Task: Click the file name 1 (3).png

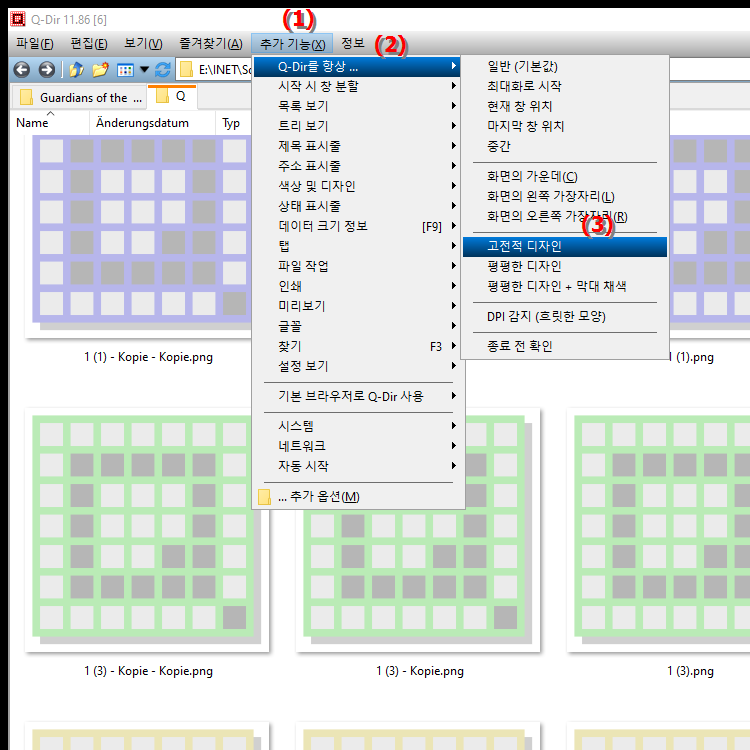Action: [690, 671]
